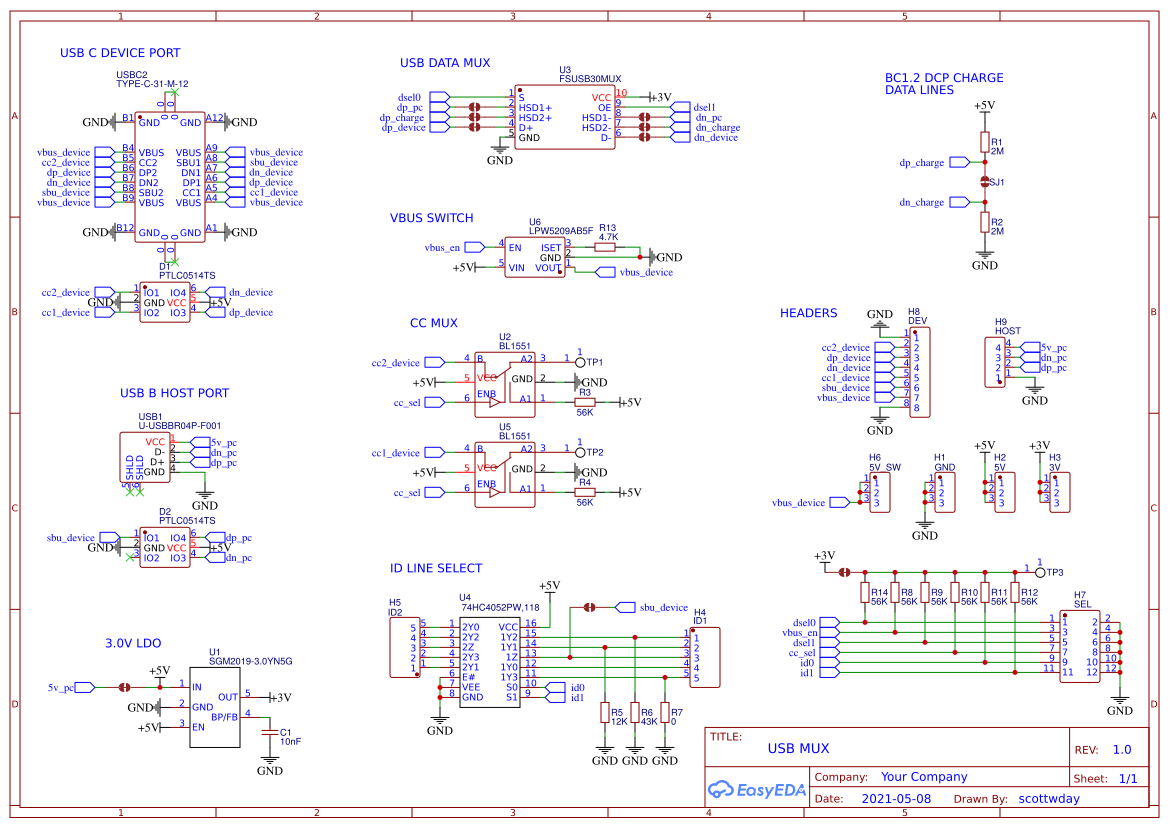
Task: Click the 5v_pc net label at LDO input
Action: pos(60,688)
